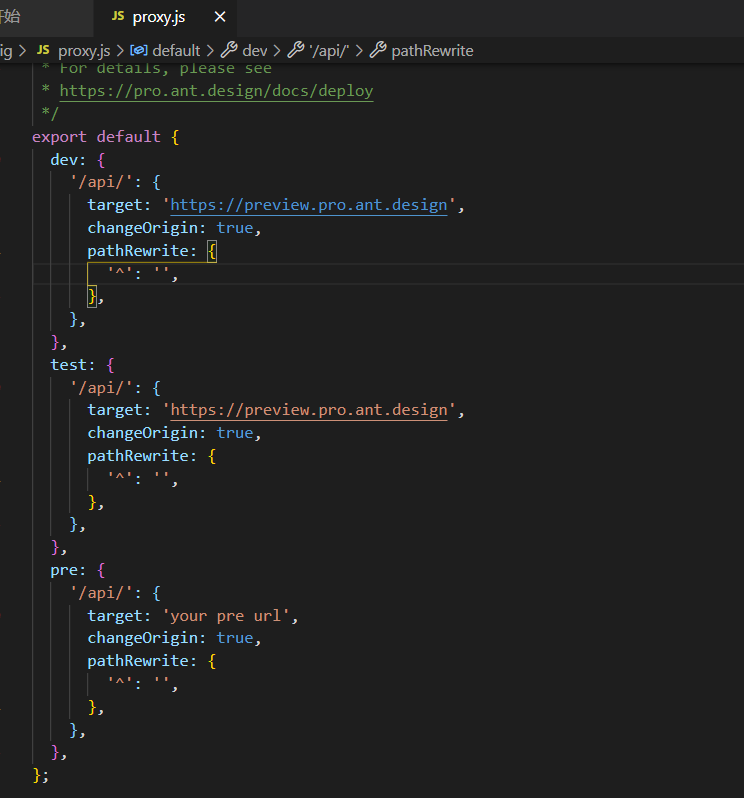Viewport: 744px width, 798px height.
Task: Click 'changeOrigin' in the pre block
Action: [x=143, y=638]
